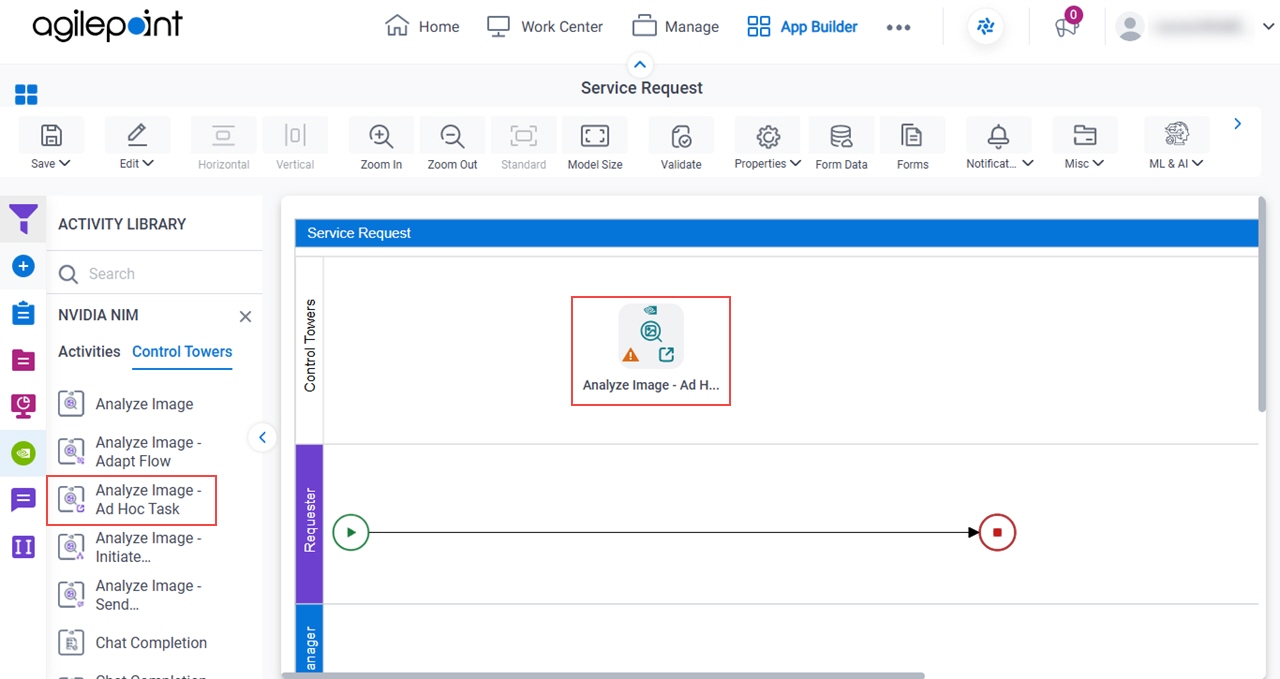Click the Zoom Out magnifier icon
Viewport: 1280px width, 679px height.
tap(452, 136)
